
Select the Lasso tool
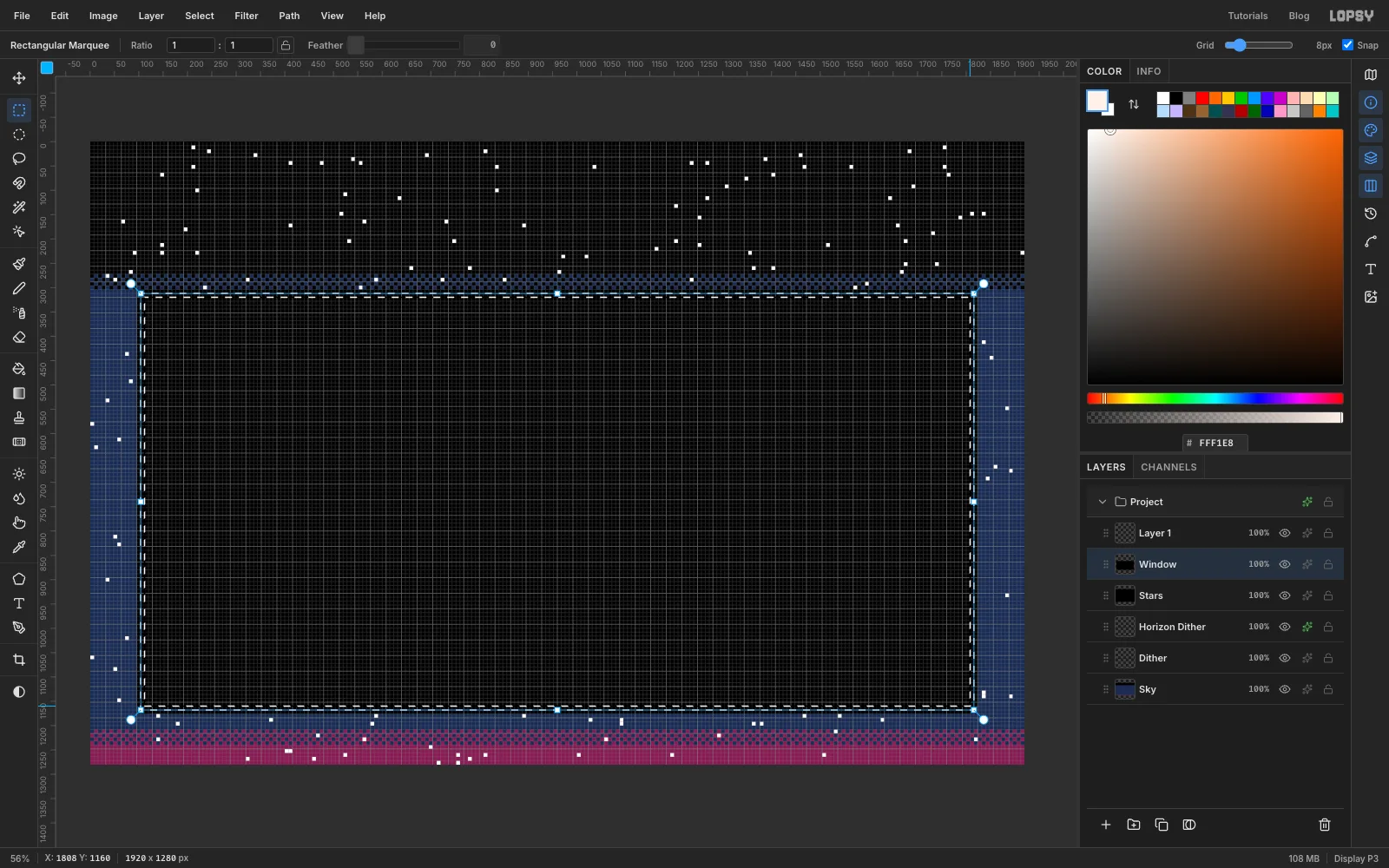19,159
